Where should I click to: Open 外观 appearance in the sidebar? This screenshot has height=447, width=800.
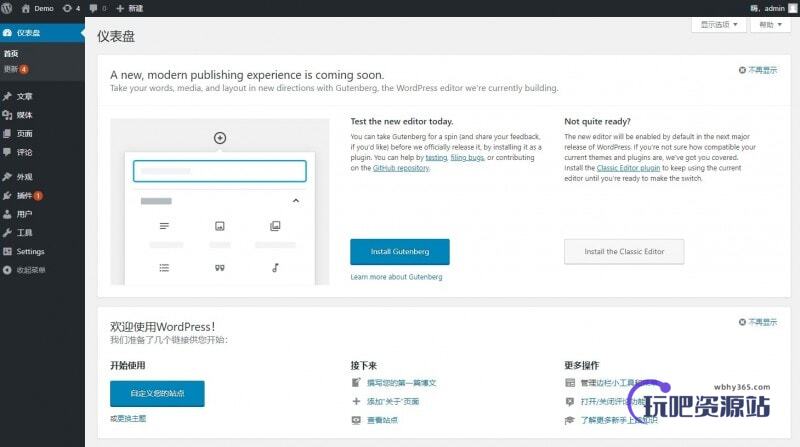pos(42,177)
